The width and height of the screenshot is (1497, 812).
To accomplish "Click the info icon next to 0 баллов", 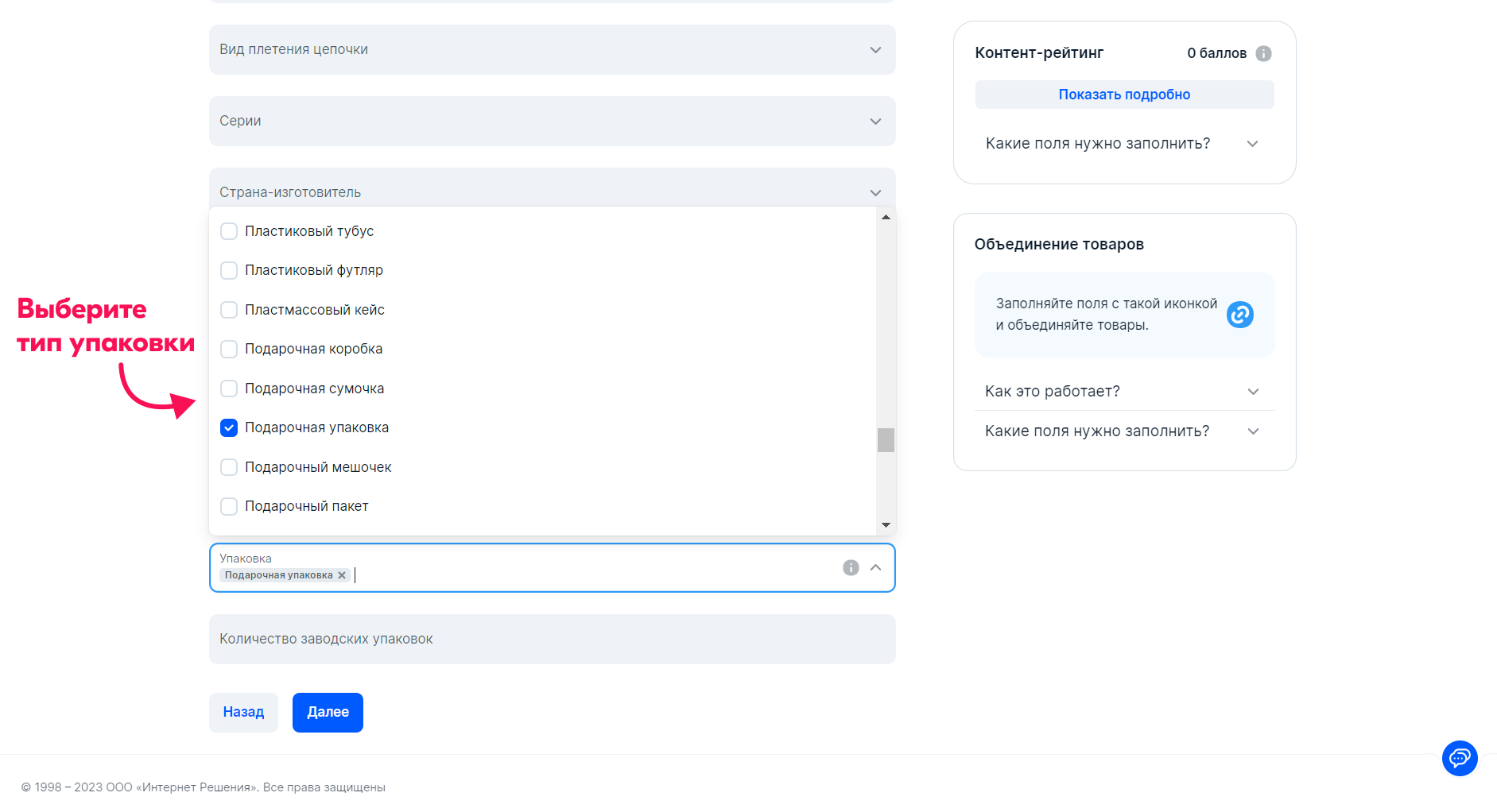I will (1263, 53).
